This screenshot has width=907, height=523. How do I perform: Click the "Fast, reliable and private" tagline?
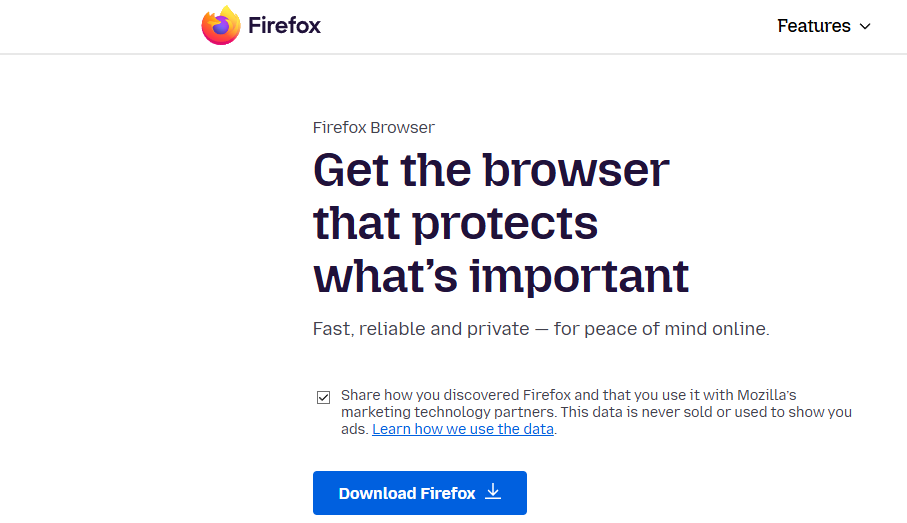coord(422,329)
